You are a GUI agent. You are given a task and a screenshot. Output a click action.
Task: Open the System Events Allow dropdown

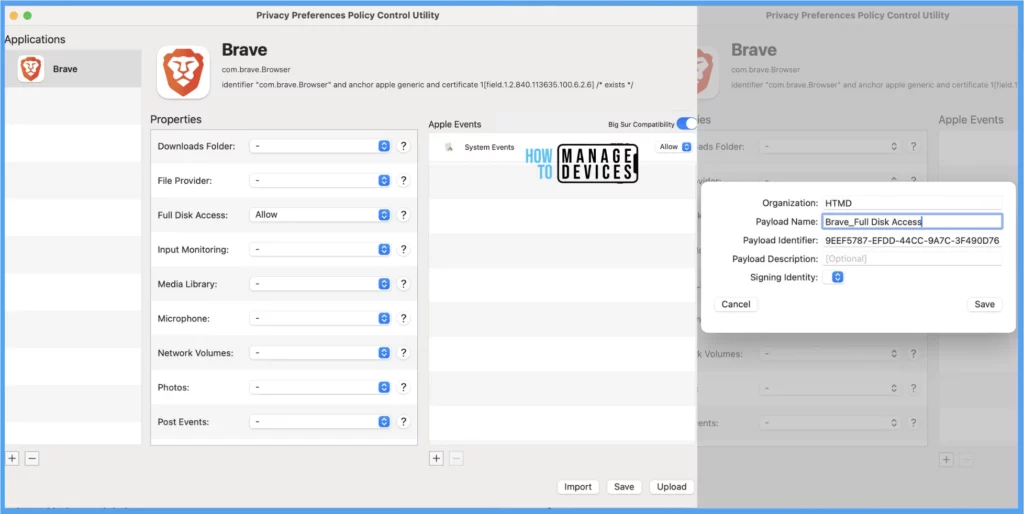click(674, 147)
